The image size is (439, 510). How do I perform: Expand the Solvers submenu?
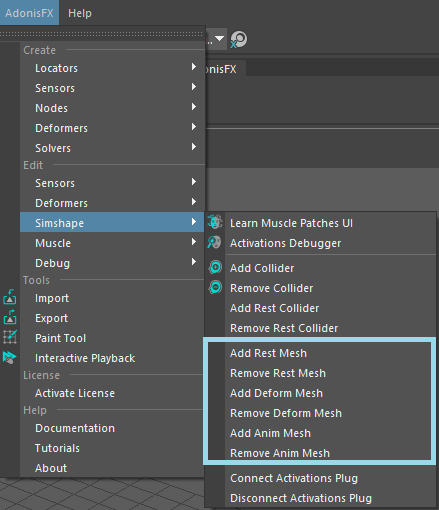[112, 148]
